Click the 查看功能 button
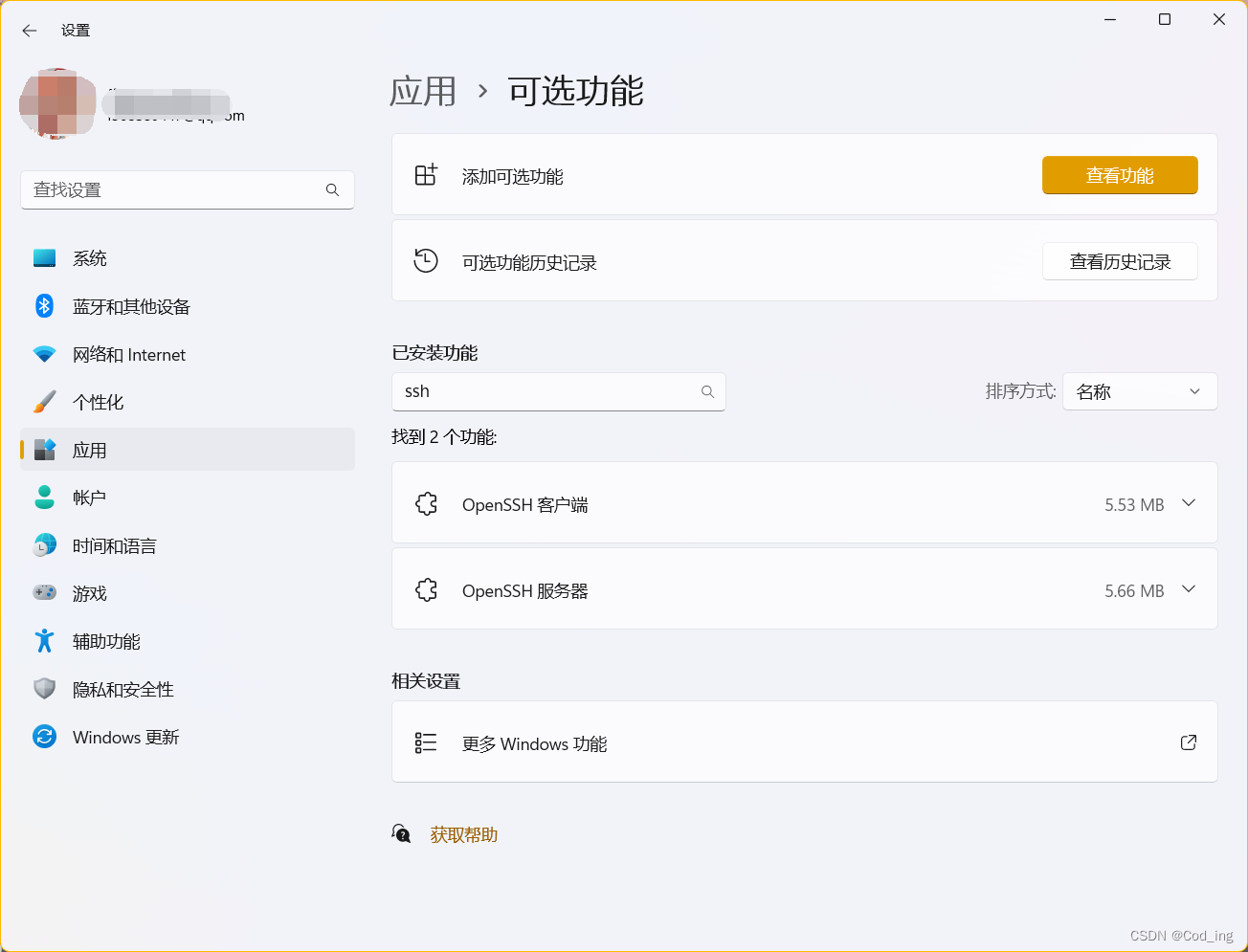The image size is (1248, 952). (1120, 175)
